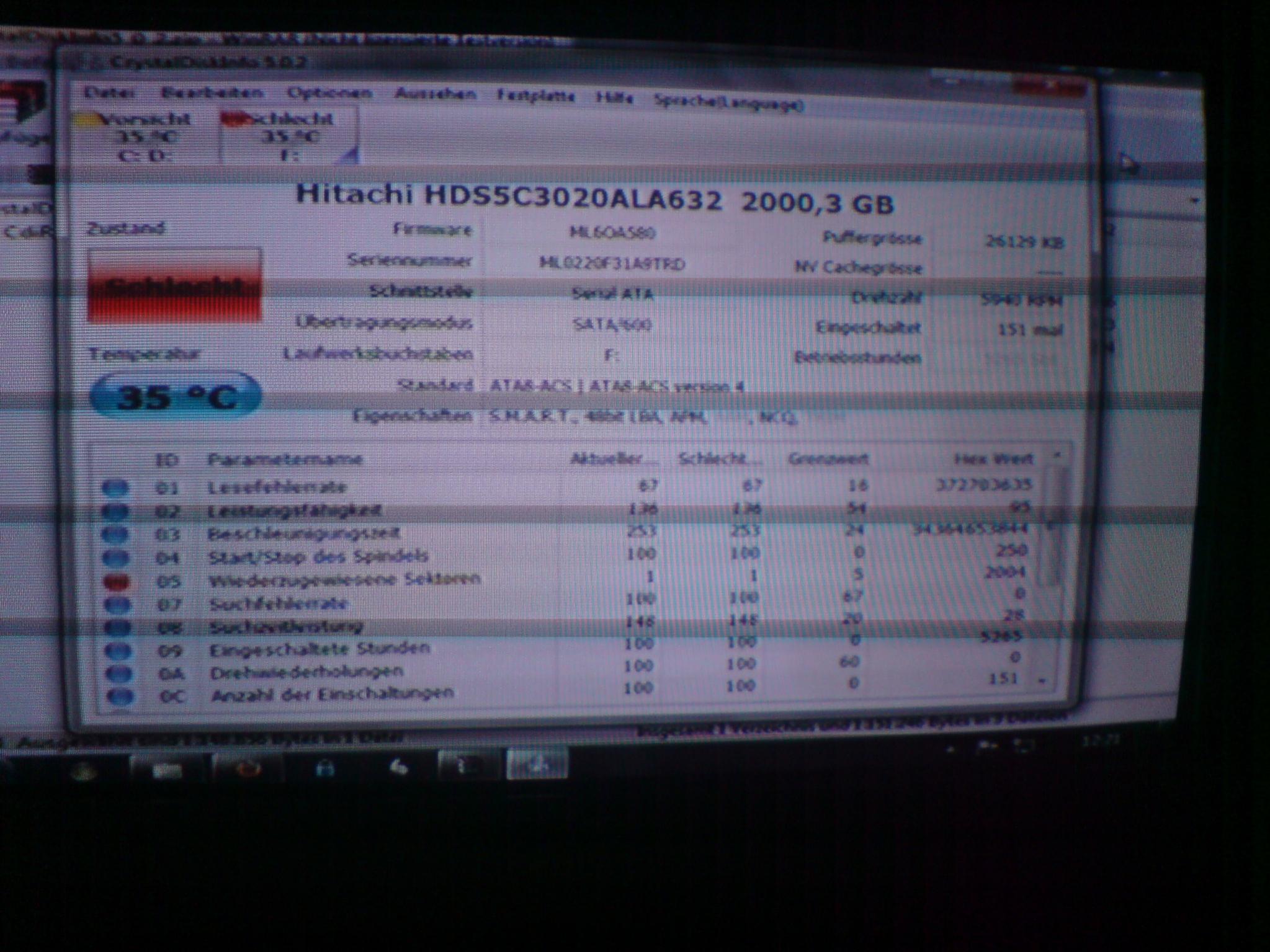Screen dimensions: 1270x952
Task: Open the Festplatte menu
Action: point(535,97)
